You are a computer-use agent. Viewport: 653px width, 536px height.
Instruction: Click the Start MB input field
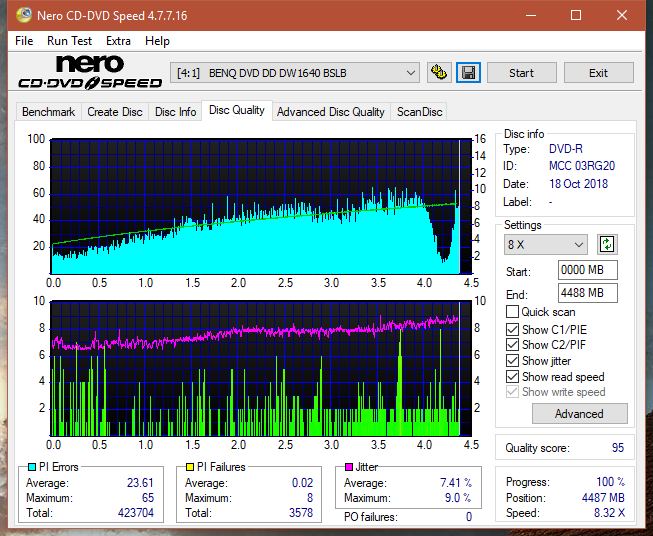click(x=587, y=270)
